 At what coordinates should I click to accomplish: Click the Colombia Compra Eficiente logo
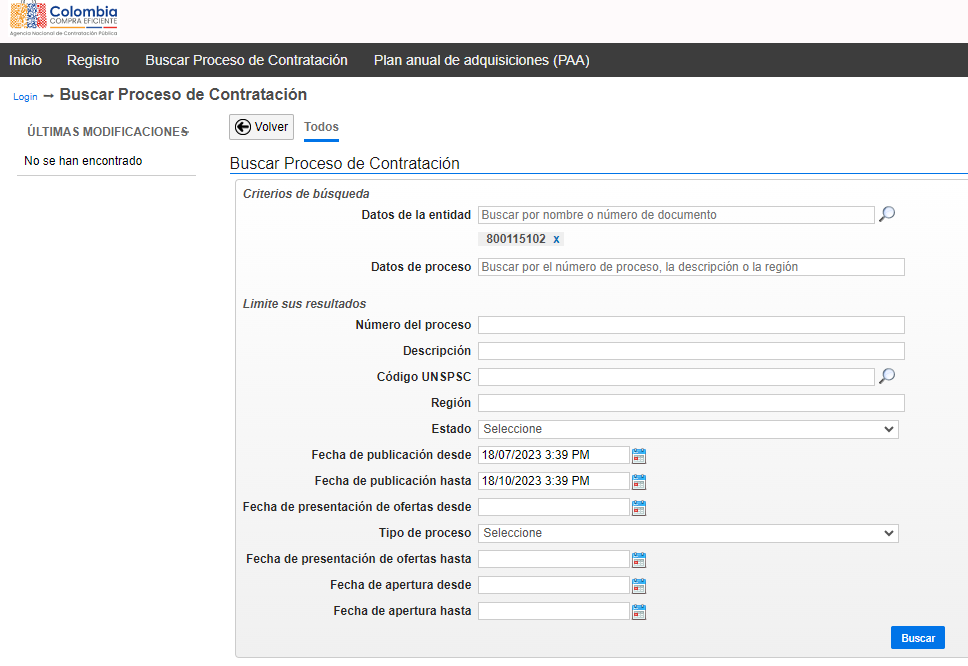coord(63,20)
